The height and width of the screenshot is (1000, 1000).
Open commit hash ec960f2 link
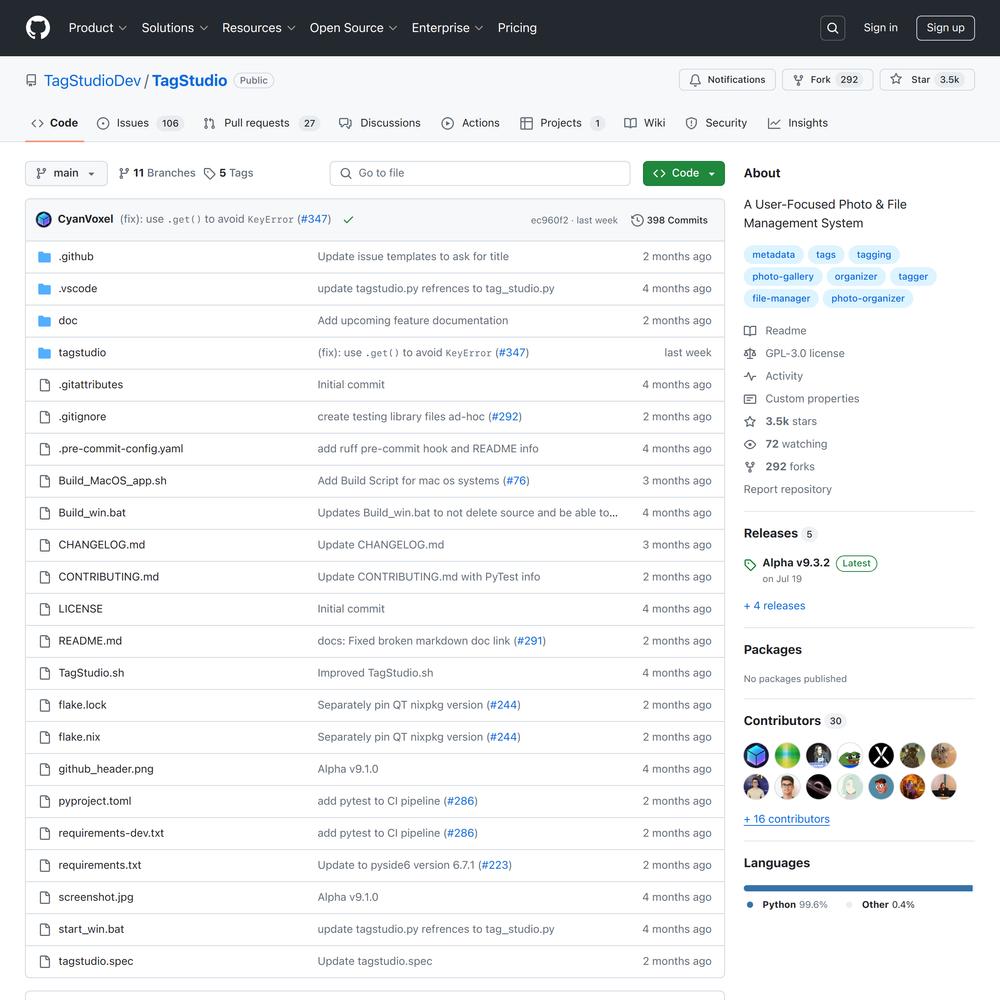[549, 220]
